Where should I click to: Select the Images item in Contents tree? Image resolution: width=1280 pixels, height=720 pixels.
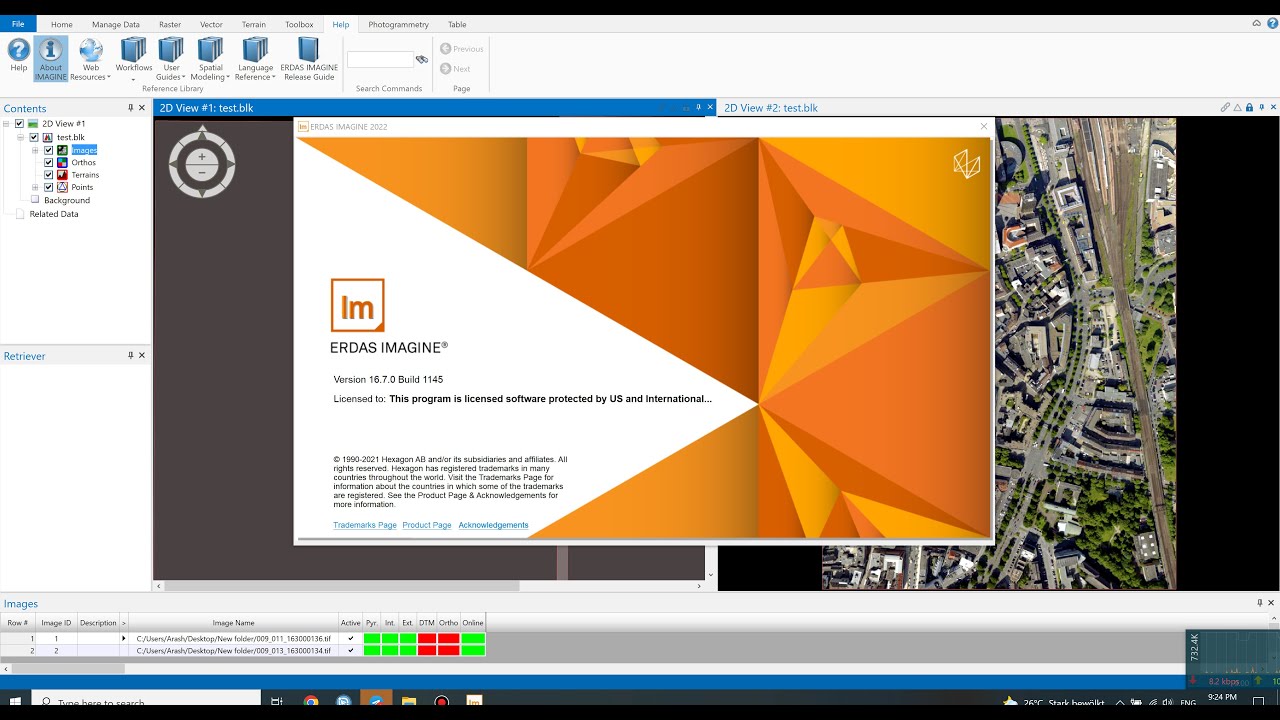pyautogui.click(x=84, y=150)
